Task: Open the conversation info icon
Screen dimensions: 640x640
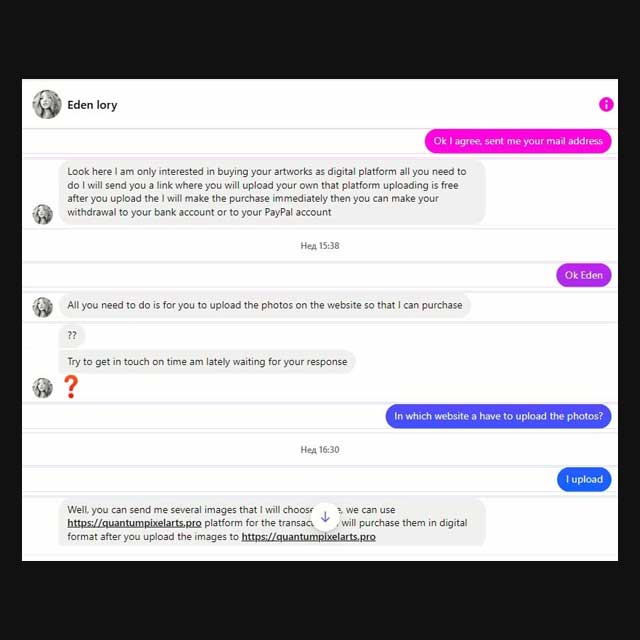Action: (606, 104)
